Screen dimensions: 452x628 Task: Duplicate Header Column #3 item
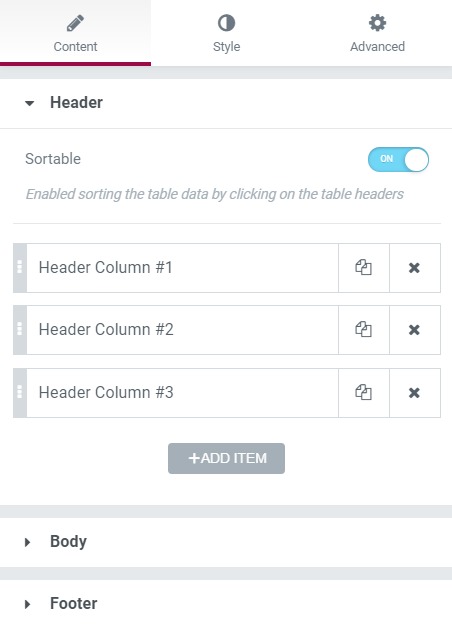(x=364, y=392)
